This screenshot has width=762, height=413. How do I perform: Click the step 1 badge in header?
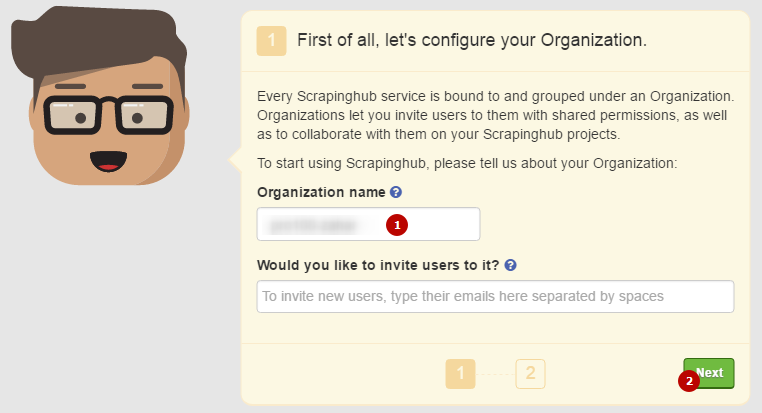[x=271, y=41]
